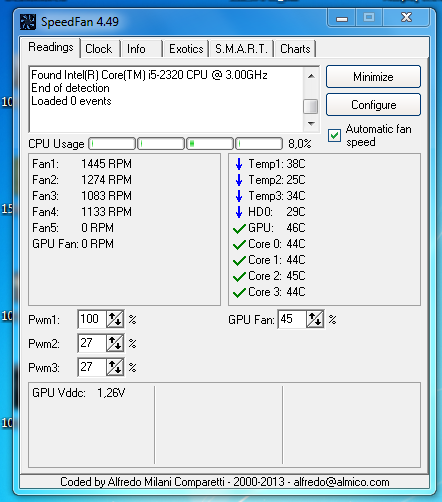
Task: Click the Fan5 0 RPM reading
Action: (73, 228)
